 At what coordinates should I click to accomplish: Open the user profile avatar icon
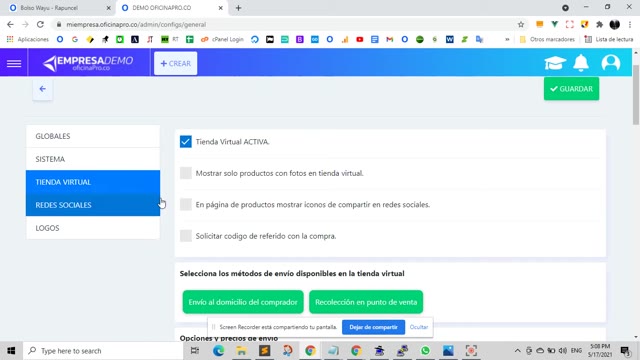(611, 63)
